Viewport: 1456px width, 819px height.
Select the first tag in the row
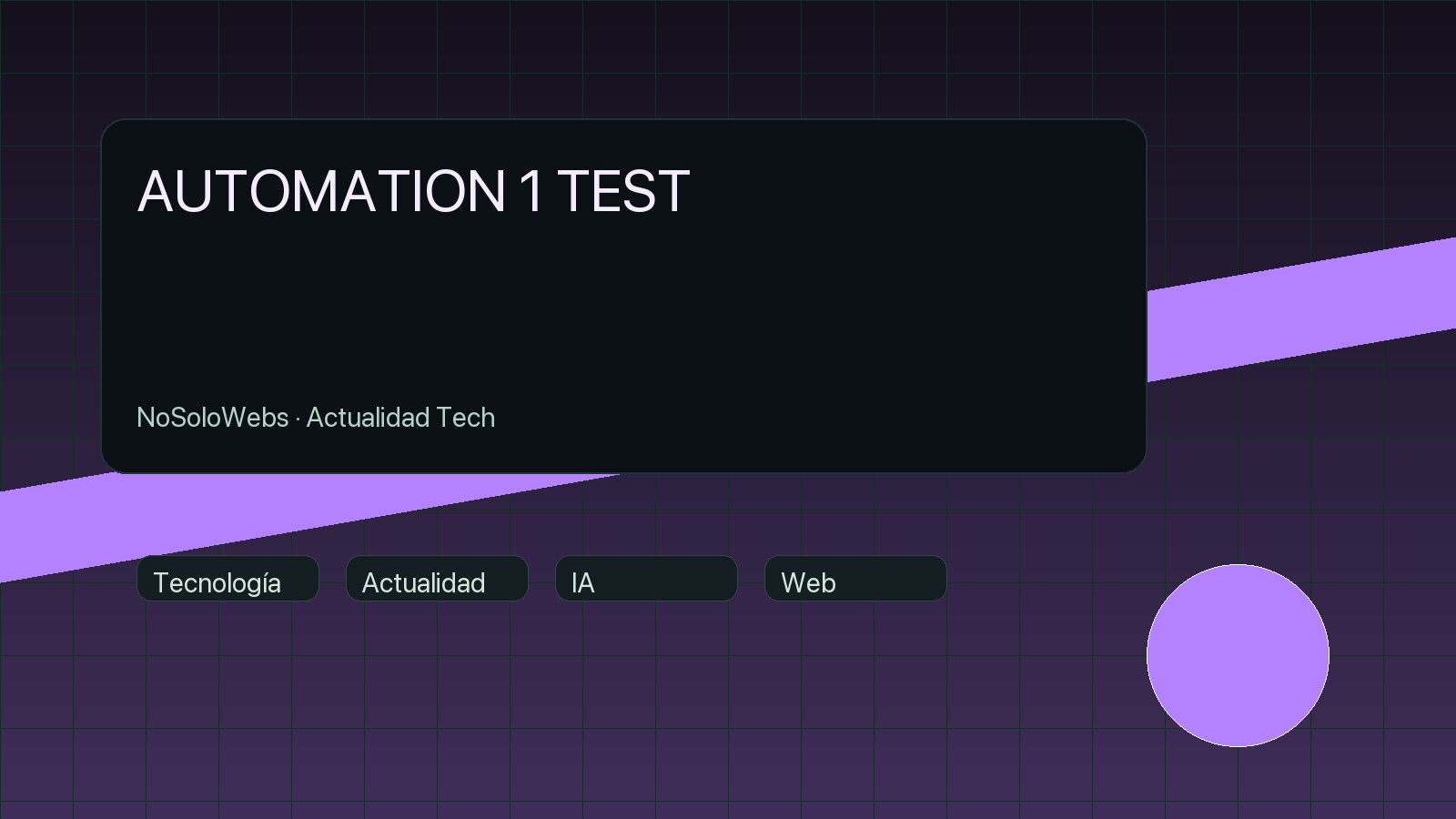pos(226,580)
